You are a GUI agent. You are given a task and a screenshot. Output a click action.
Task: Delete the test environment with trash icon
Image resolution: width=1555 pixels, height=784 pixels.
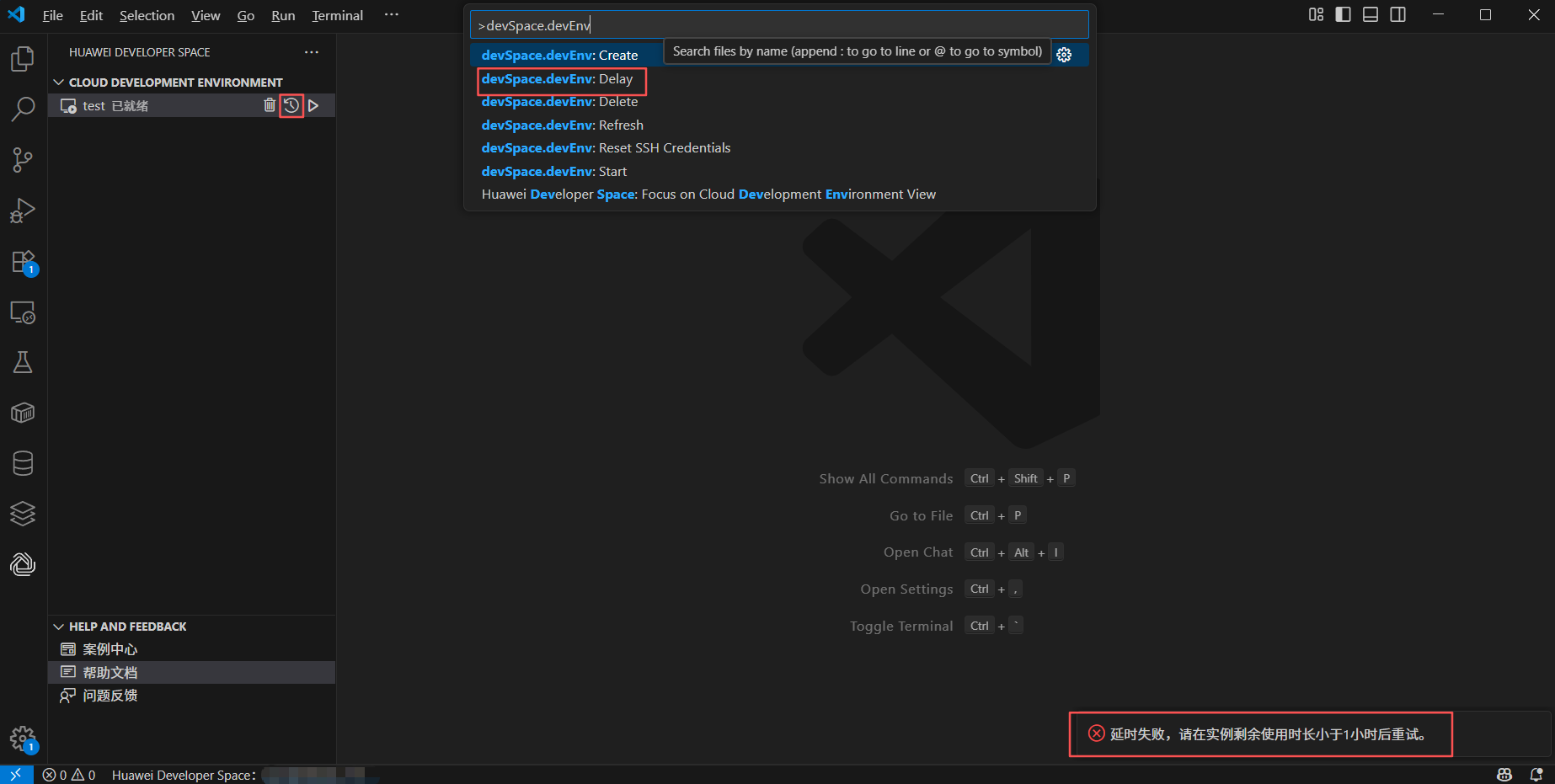click(270, 105)
